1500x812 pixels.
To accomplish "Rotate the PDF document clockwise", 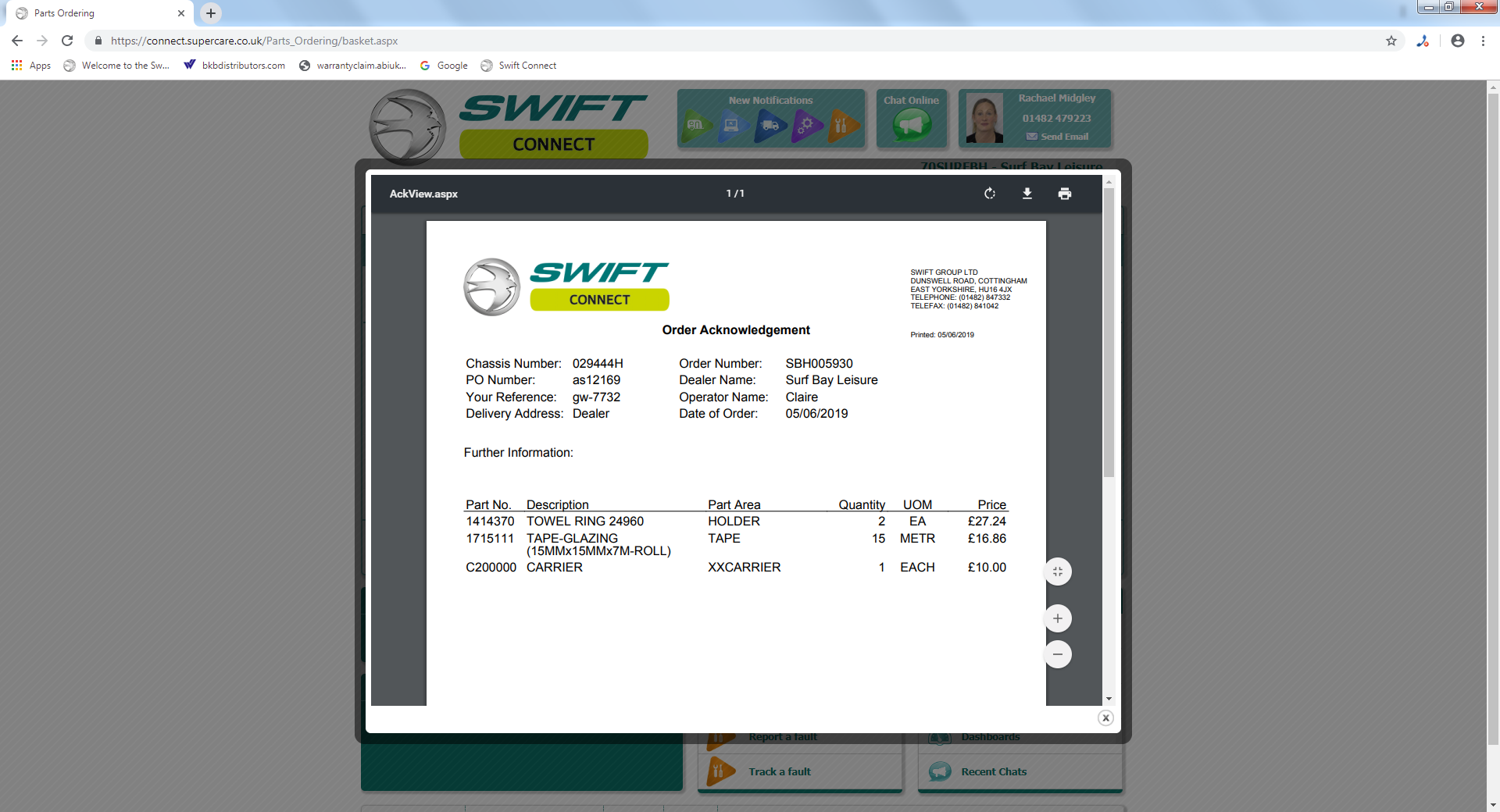I will pos(990,194).
